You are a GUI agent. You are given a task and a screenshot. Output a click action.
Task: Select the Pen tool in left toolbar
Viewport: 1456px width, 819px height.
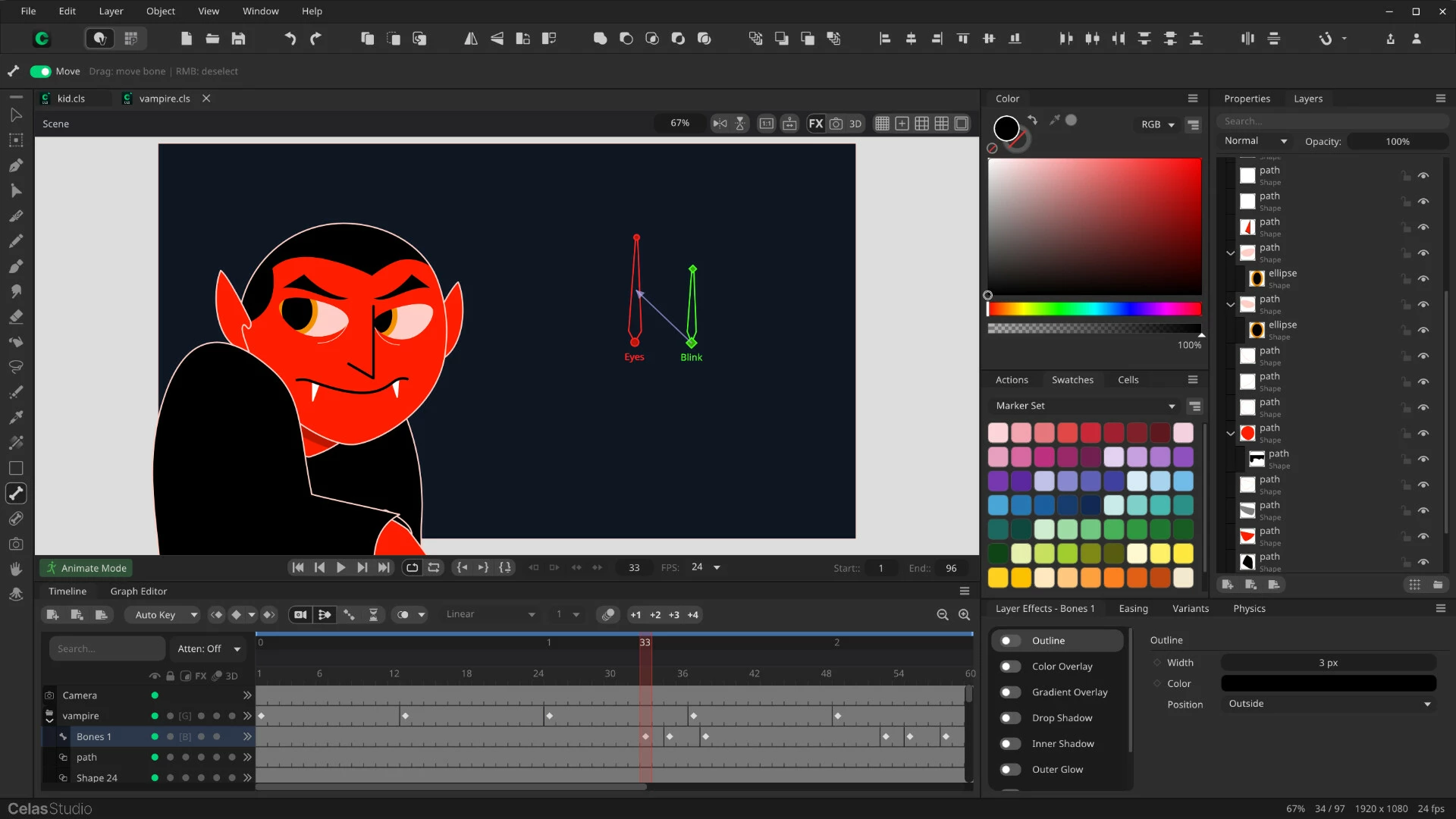tap(15, 165)
